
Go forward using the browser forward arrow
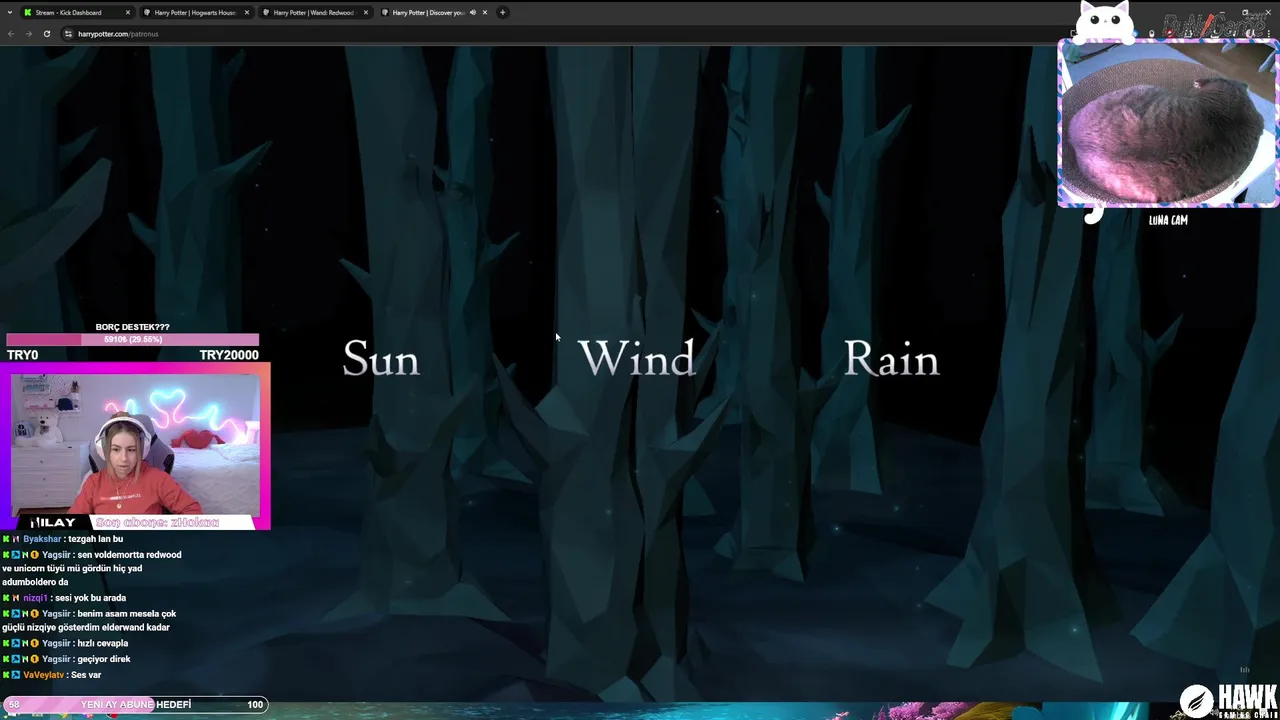(x=28, y=34)
